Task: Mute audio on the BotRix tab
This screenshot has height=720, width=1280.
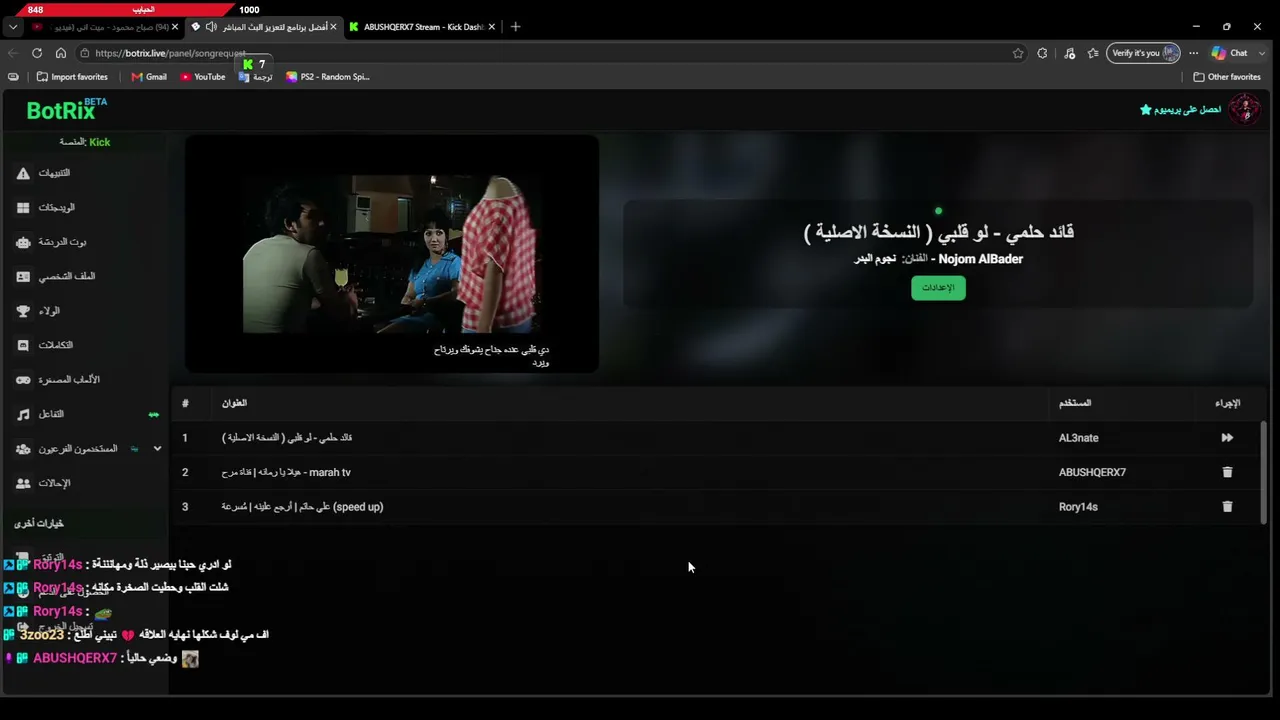Action: [x=211, y=27]
